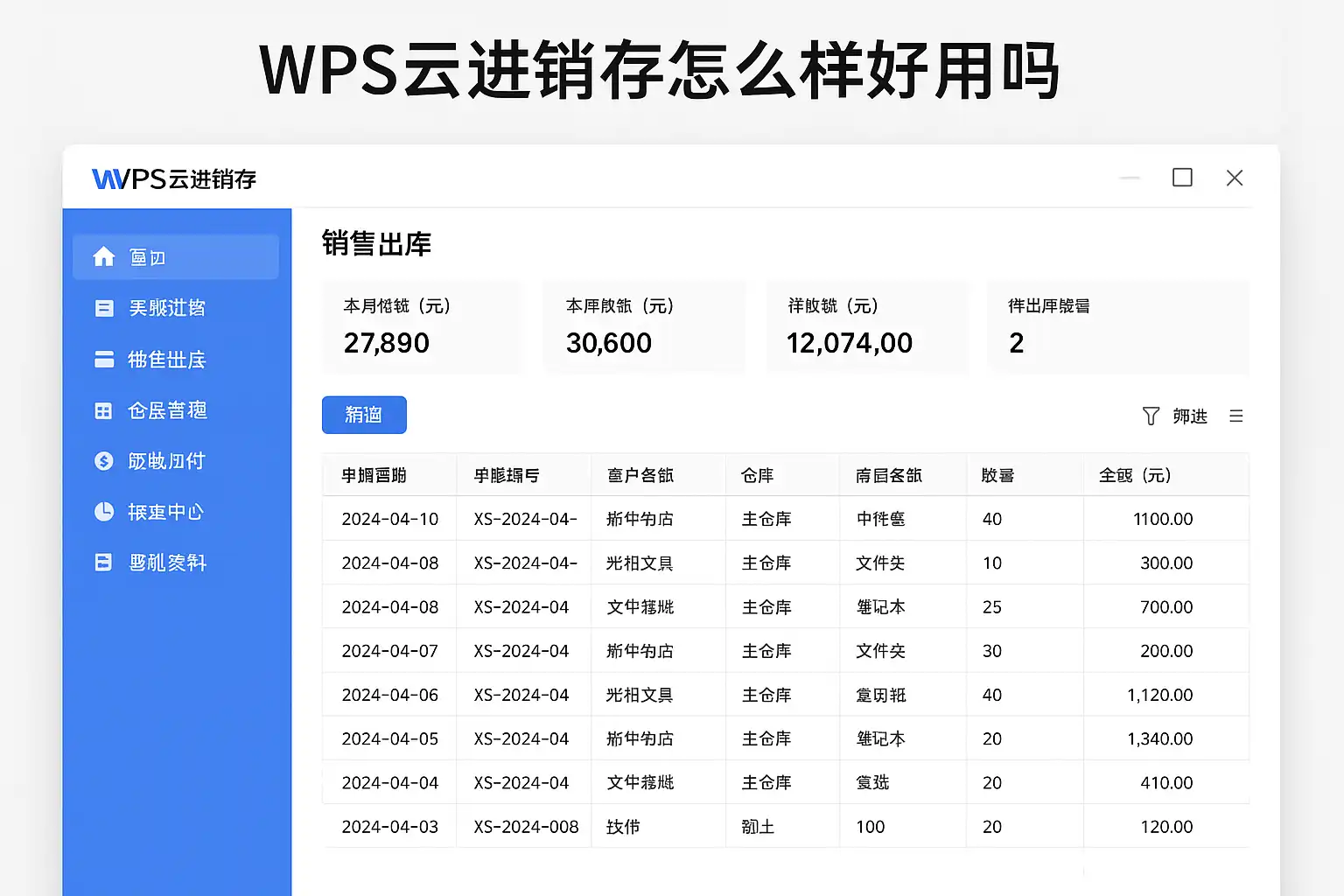Open the three-line list menu icon beside the filter
This screenshot has height=896, width=1344.
click(1235, 416)
